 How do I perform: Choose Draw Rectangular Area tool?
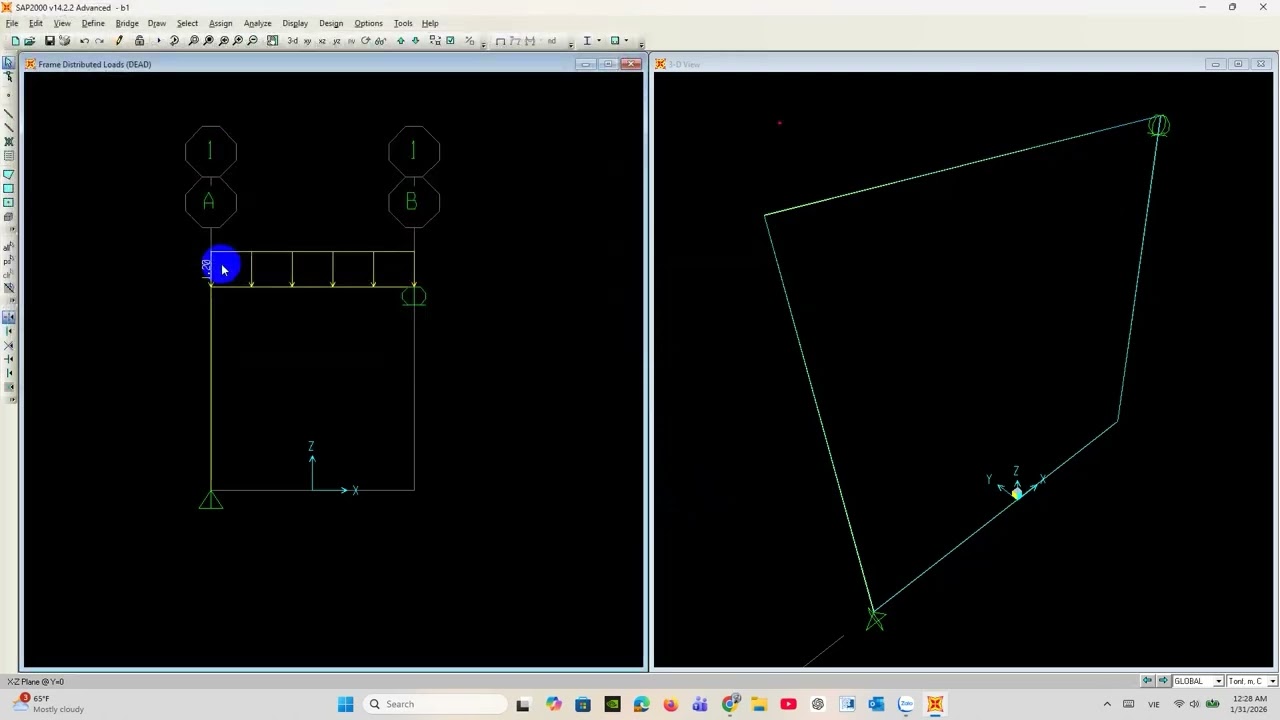[x=9, y=189]
